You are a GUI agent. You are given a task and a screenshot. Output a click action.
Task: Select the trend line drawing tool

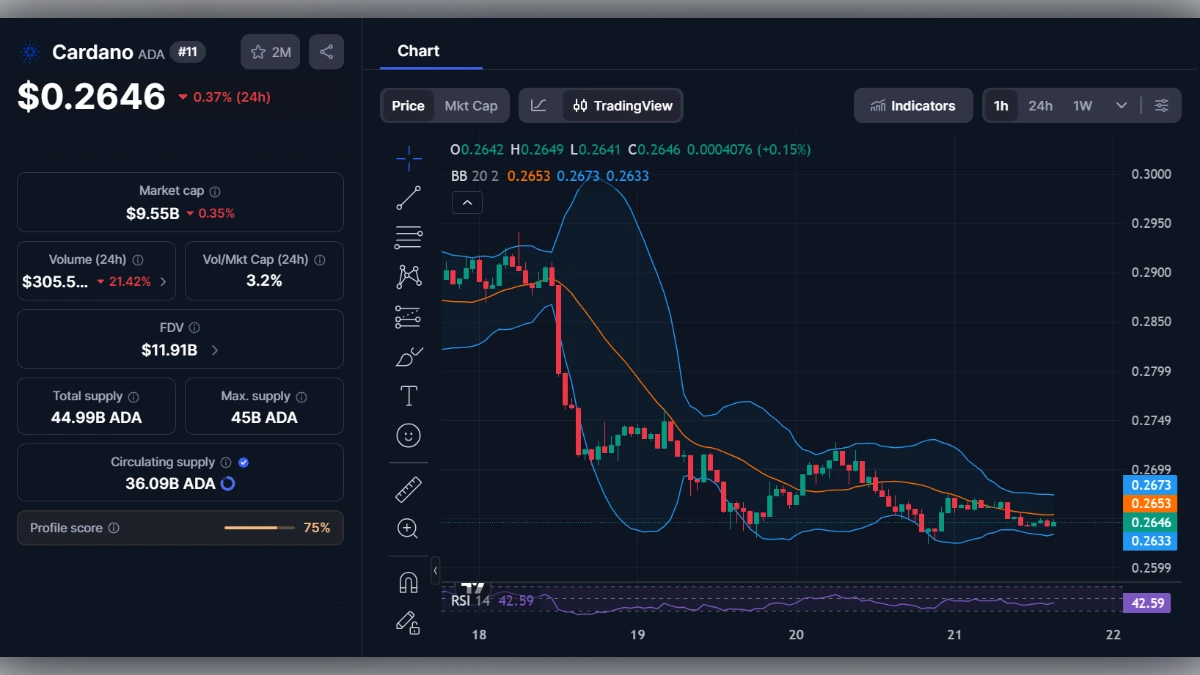pos(408,198)
